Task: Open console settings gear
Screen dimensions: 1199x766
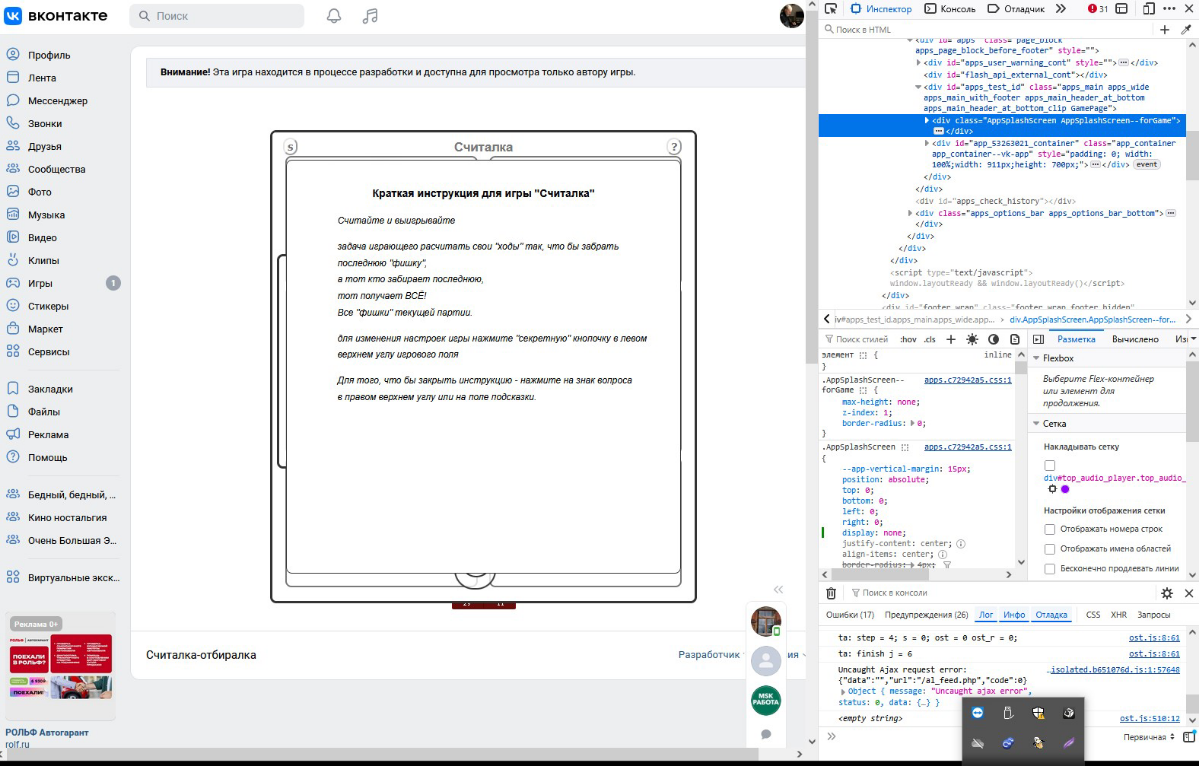Action: 1167,592
